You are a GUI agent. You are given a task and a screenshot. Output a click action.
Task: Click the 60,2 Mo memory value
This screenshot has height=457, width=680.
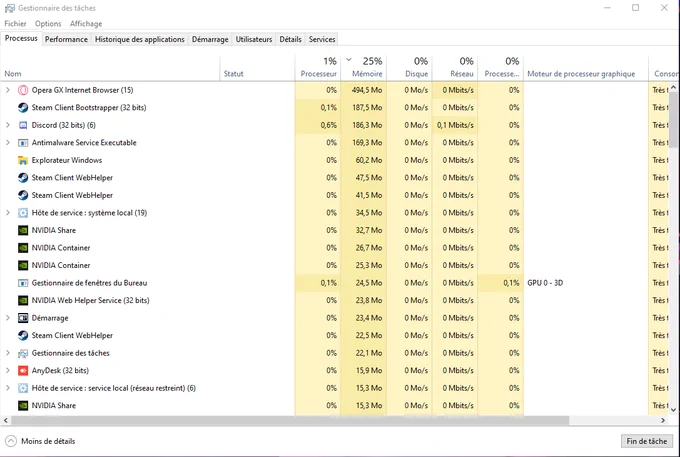pos(369,160)
